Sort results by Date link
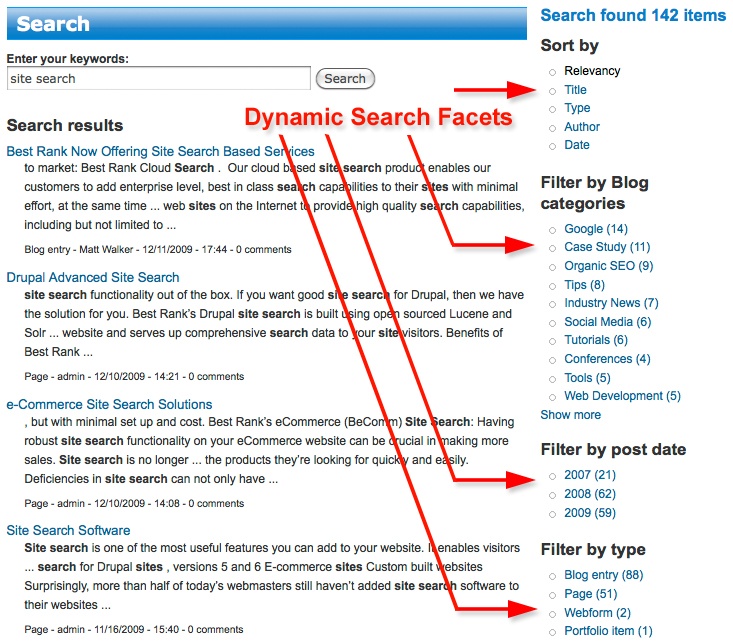 tap(577, 145)
